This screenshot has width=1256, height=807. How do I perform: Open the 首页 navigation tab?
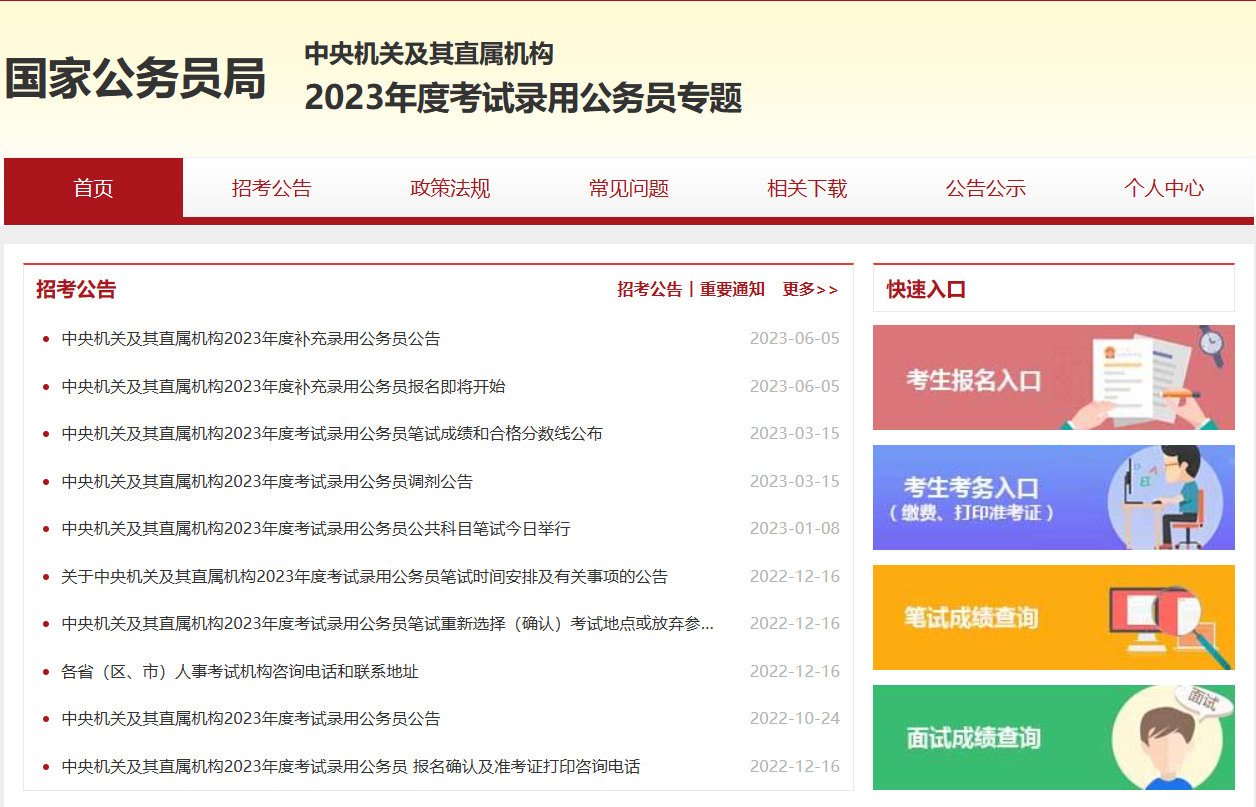click(x=94, y=188)
